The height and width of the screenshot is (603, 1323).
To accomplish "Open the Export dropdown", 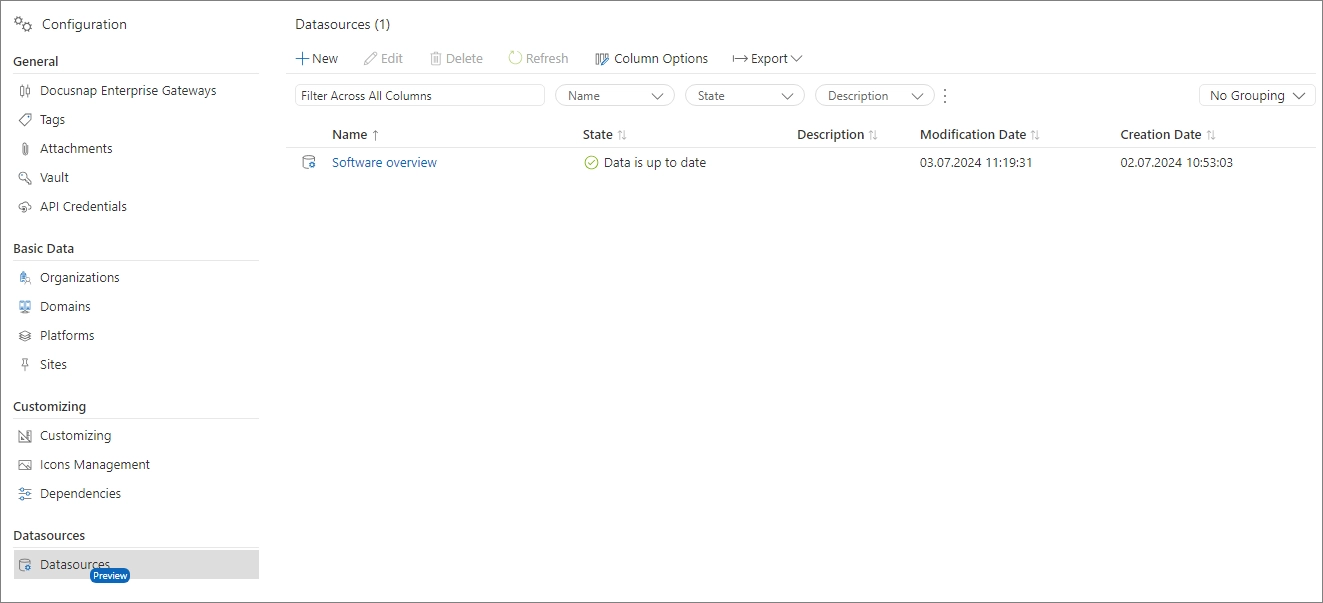I will (767, 58).
